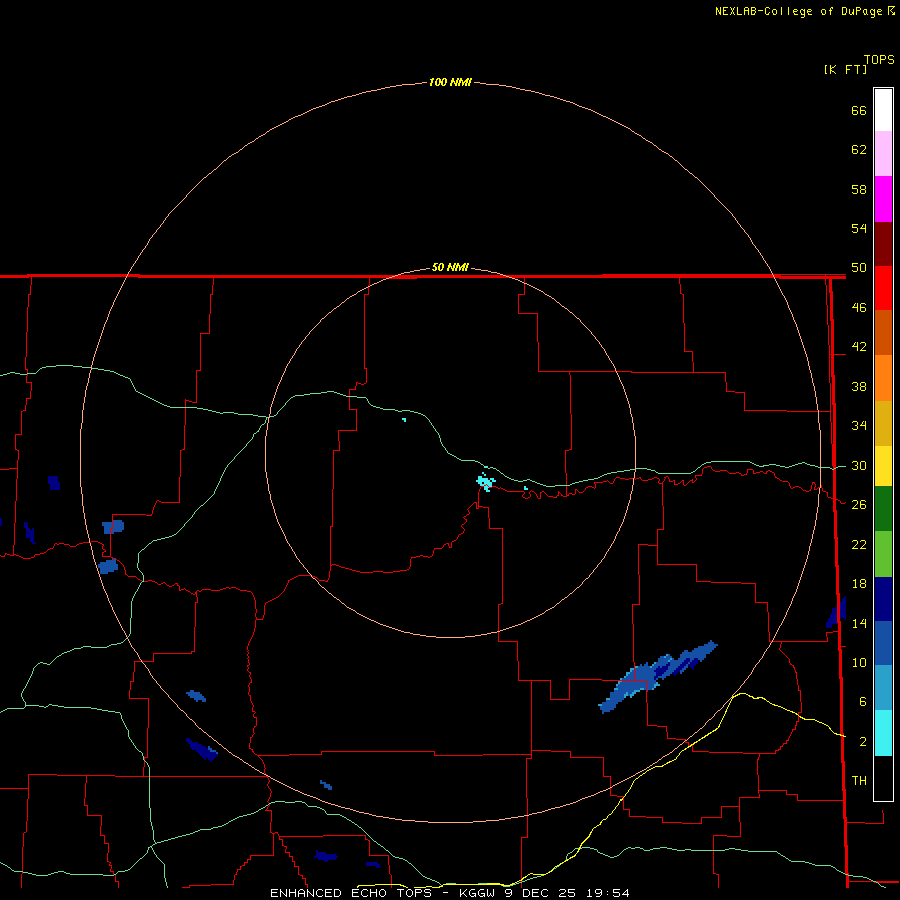This screenshot has height=900, width=900.
Task: Click the white swatch in the tops scale
Action: [x=883, y=110]
